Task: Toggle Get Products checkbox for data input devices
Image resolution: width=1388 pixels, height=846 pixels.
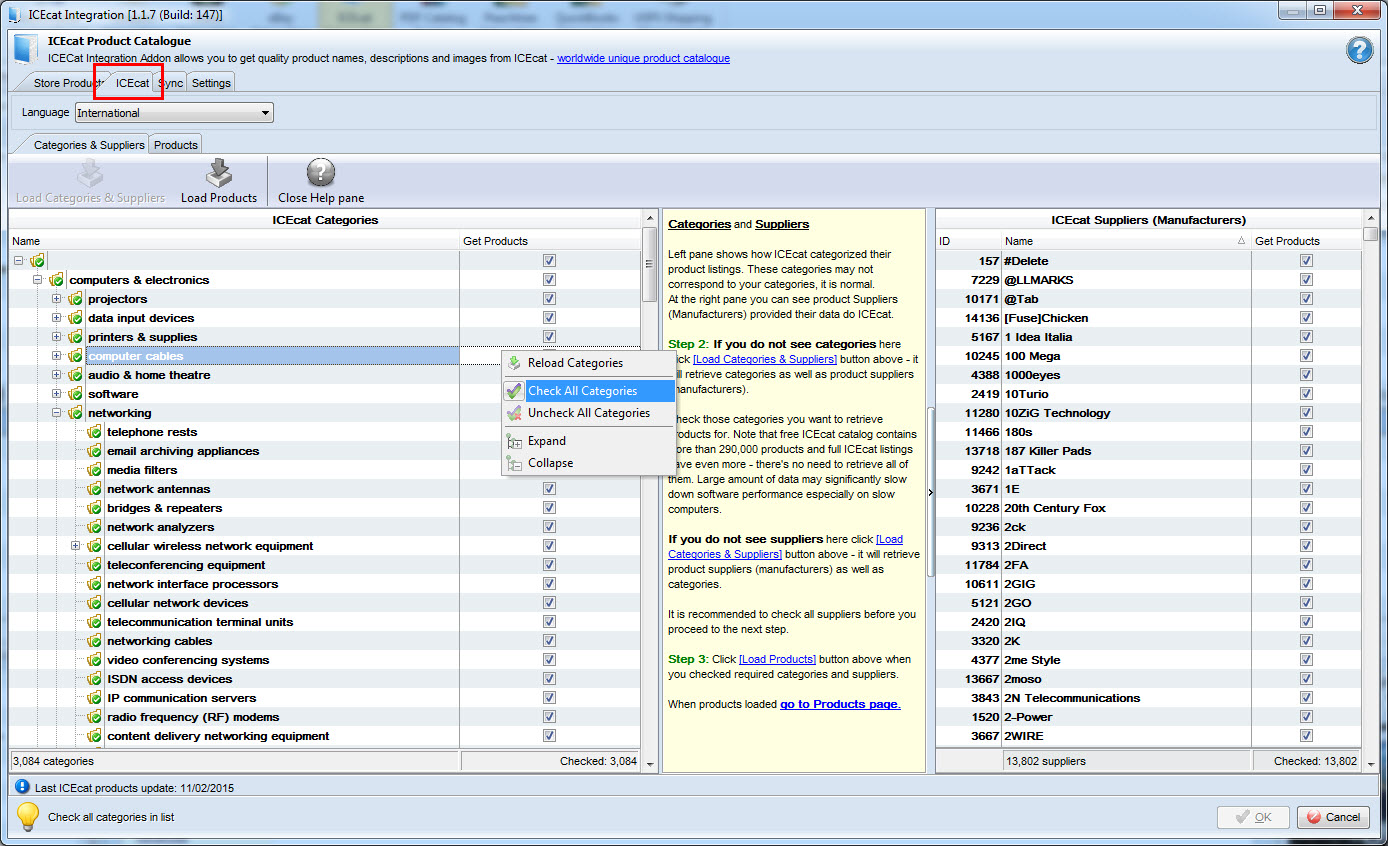Action: (x=549, y=318)
